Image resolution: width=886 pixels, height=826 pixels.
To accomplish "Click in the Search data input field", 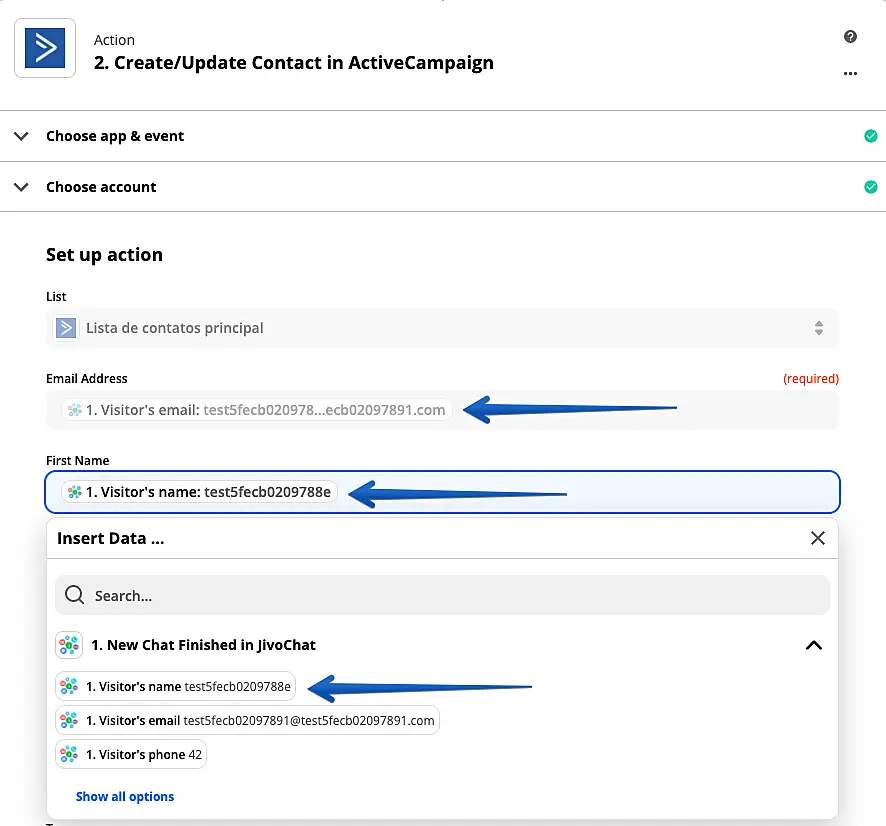I will [450, 596].
